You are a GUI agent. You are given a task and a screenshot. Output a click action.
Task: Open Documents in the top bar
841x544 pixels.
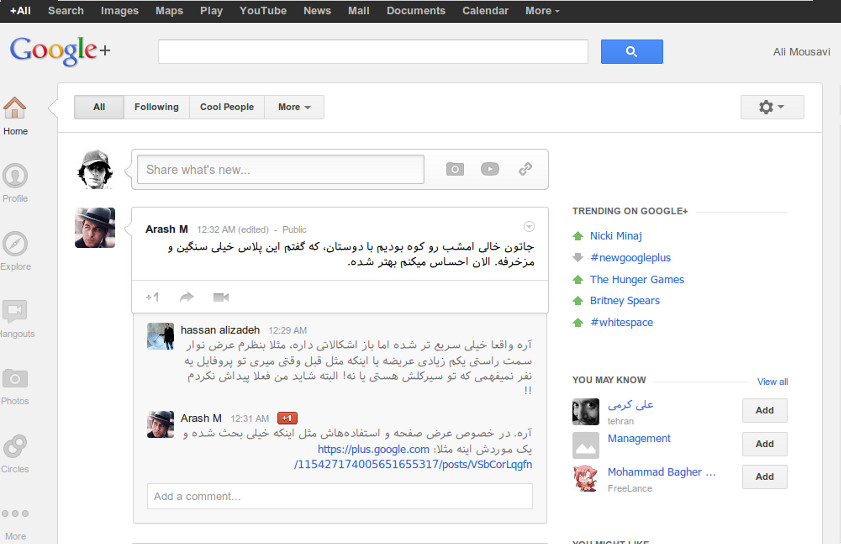[416, 11]
